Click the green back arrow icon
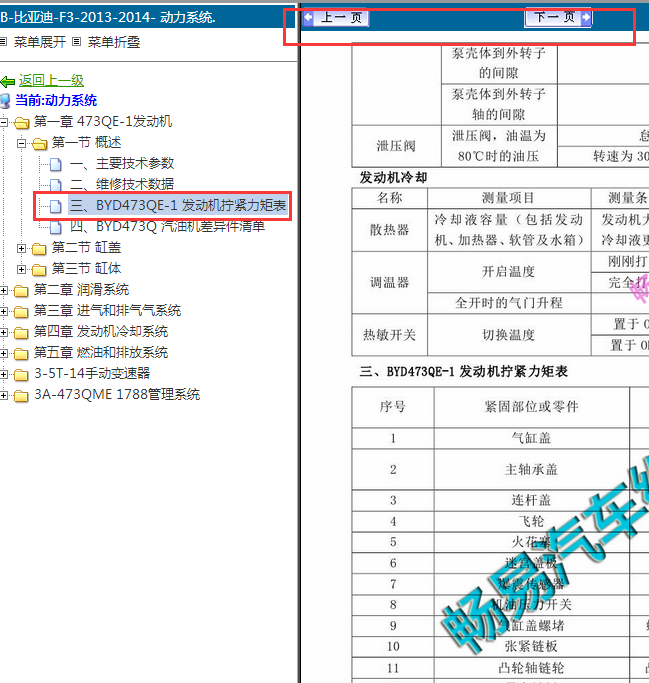This screenshot has height=683, width=649. click(8, 81)
